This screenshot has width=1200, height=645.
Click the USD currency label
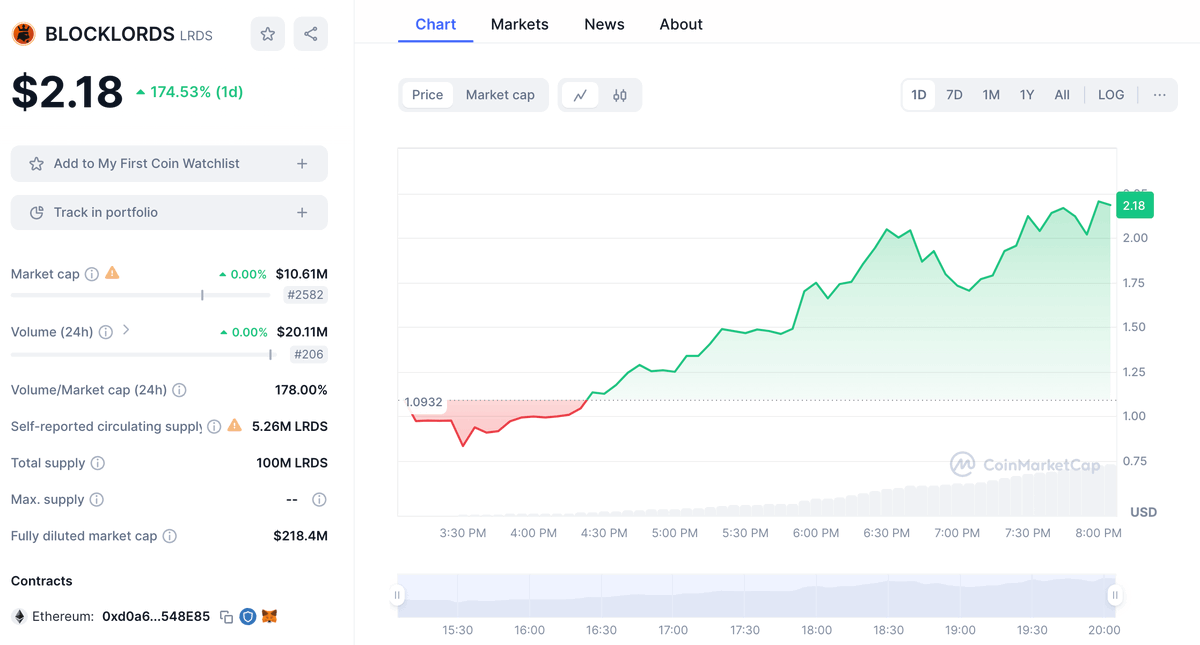[1143, 512]
